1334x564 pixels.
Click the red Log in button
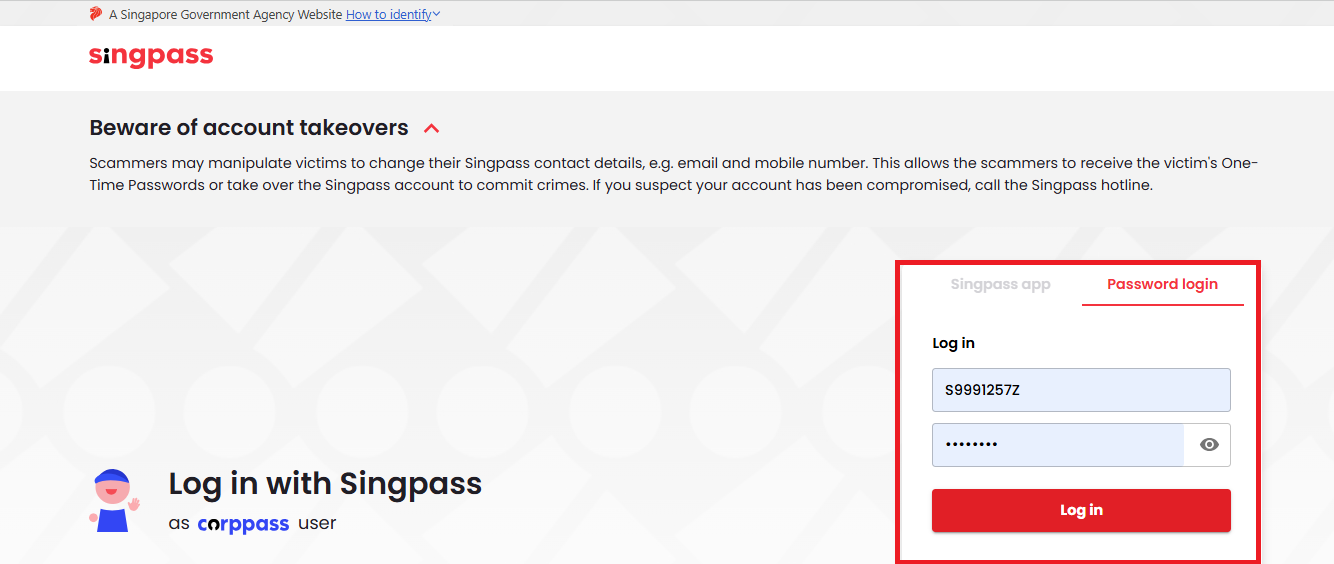point(1081,510)
